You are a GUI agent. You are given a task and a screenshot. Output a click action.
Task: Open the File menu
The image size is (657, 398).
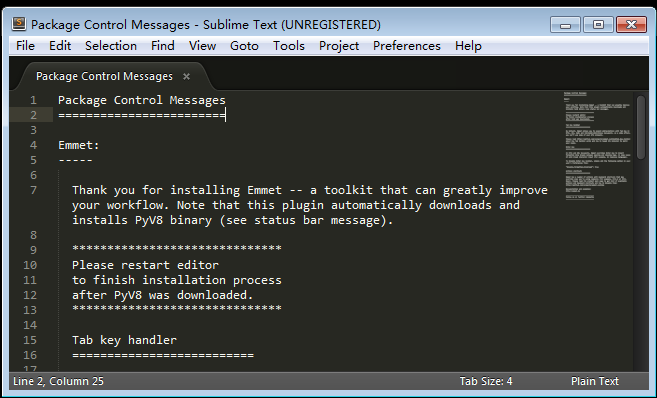[25, 46]
